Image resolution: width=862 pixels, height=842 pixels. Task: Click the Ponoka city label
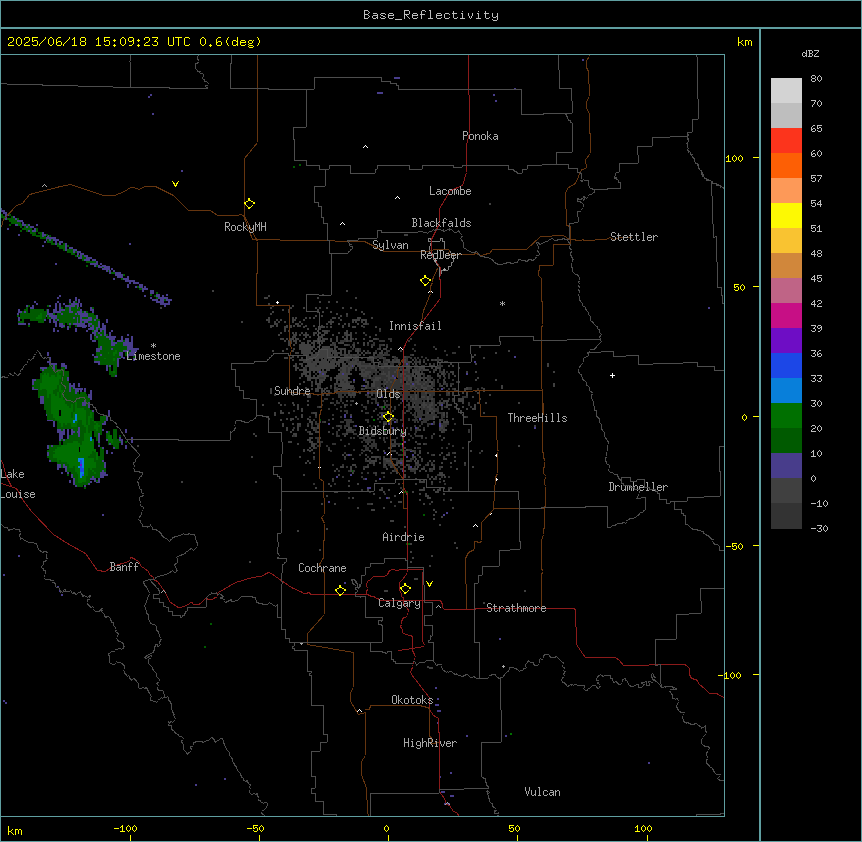[480, 136]
